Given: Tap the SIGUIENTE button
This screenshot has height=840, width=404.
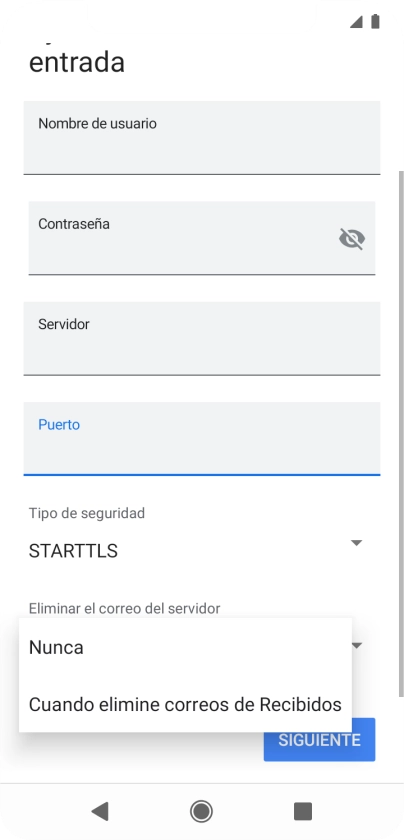Looking at the screenshot, I should [319, 740].
